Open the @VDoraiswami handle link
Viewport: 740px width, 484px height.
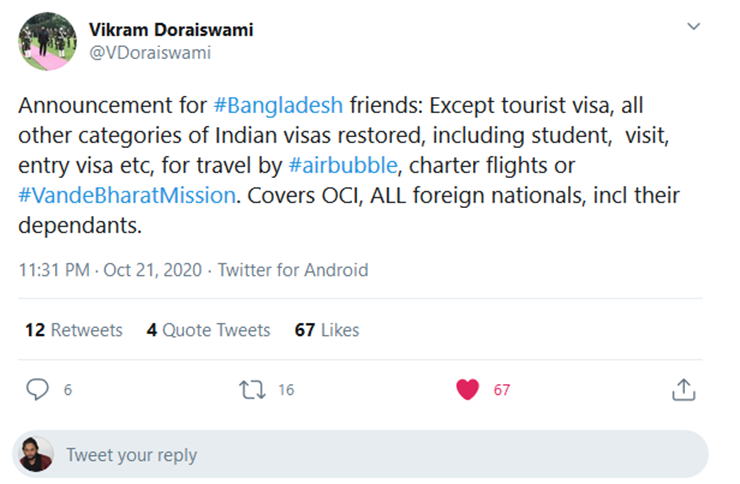click(x=150, y=53)
